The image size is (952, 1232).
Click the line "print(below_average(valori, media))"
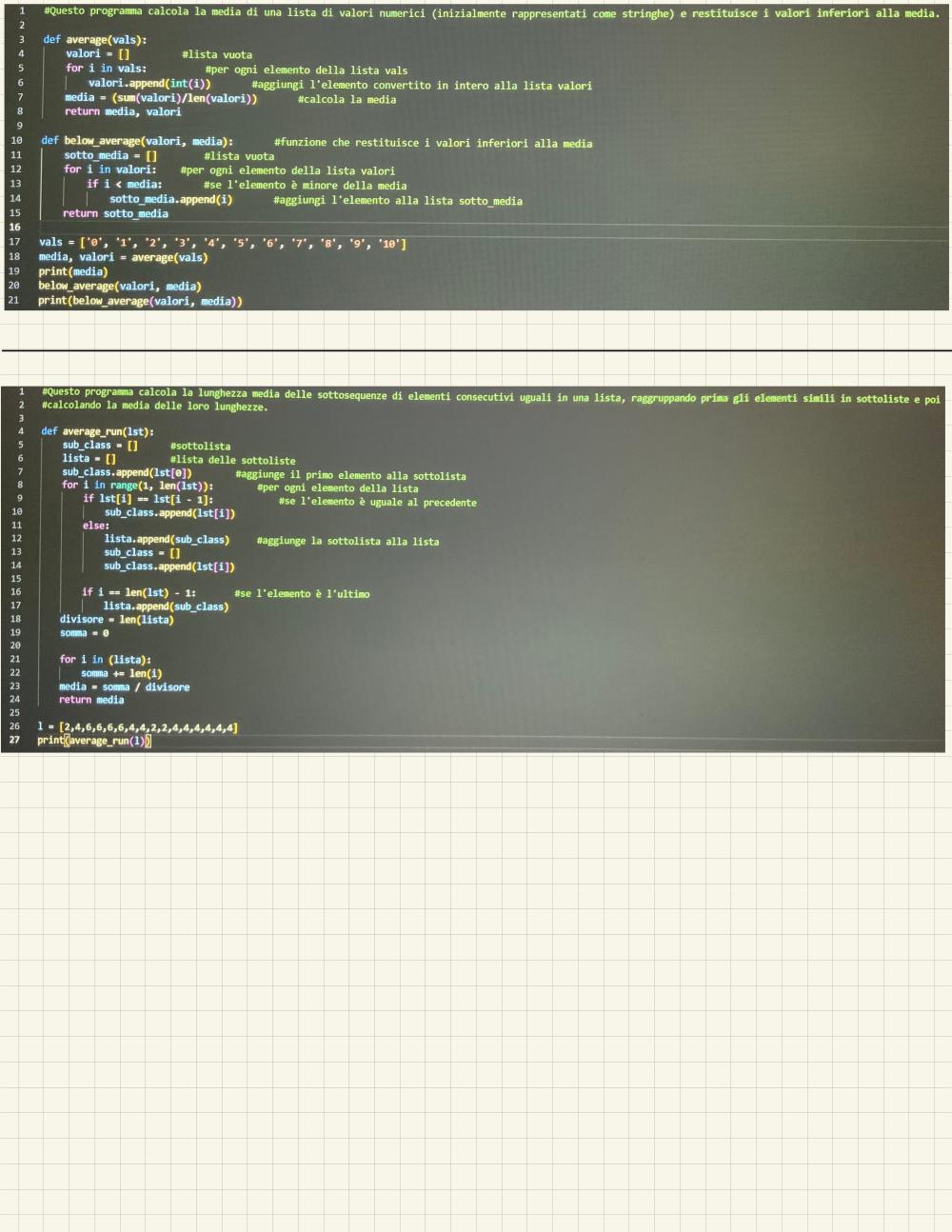[x=140, y=301]
